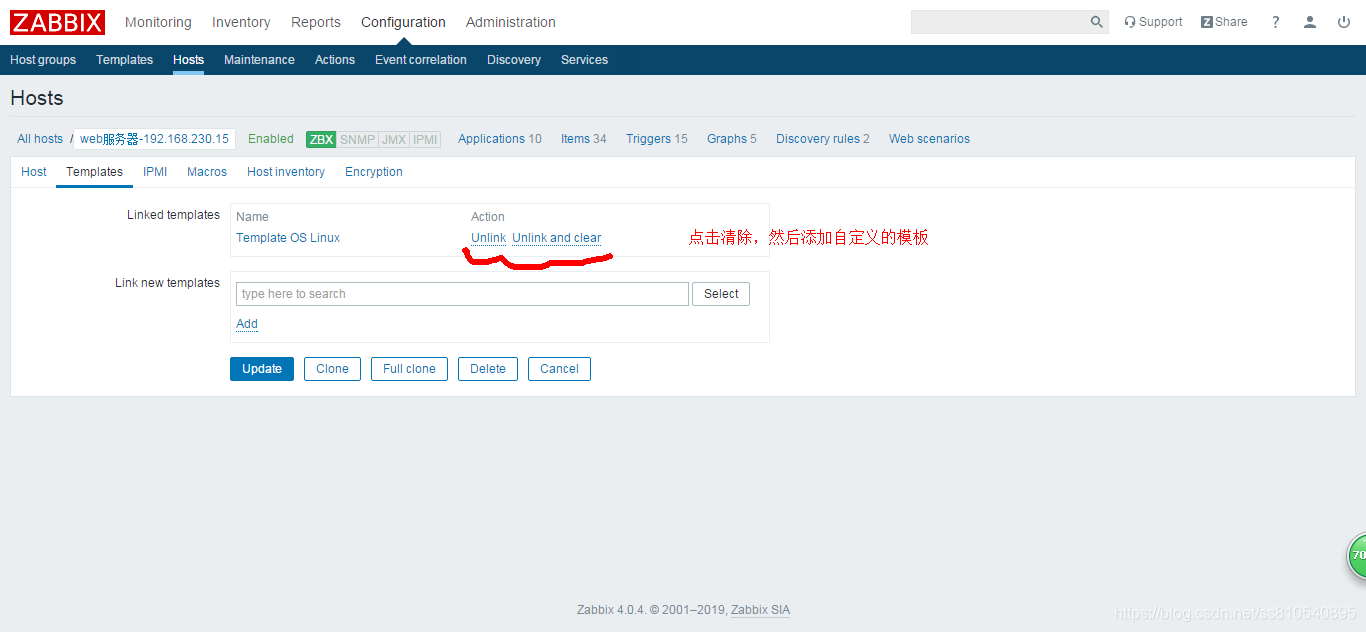Image resolution: width=1366 pixels, height=632 pixels.
Task: Open the Zabbix SIA footer link
Action: coord(760,610)
